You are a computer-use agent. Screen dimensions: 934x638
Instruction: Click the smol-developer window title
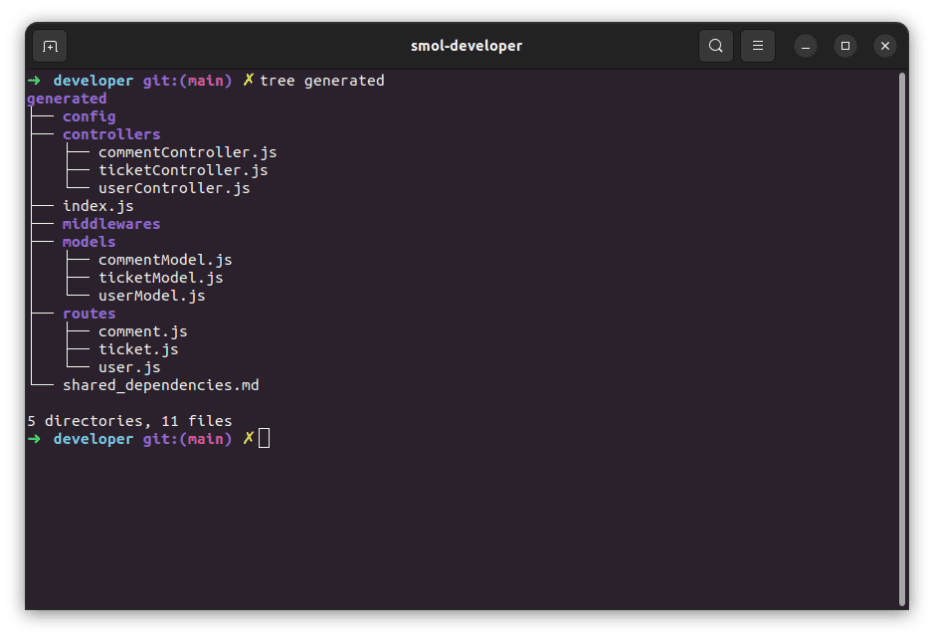point(466,45)
